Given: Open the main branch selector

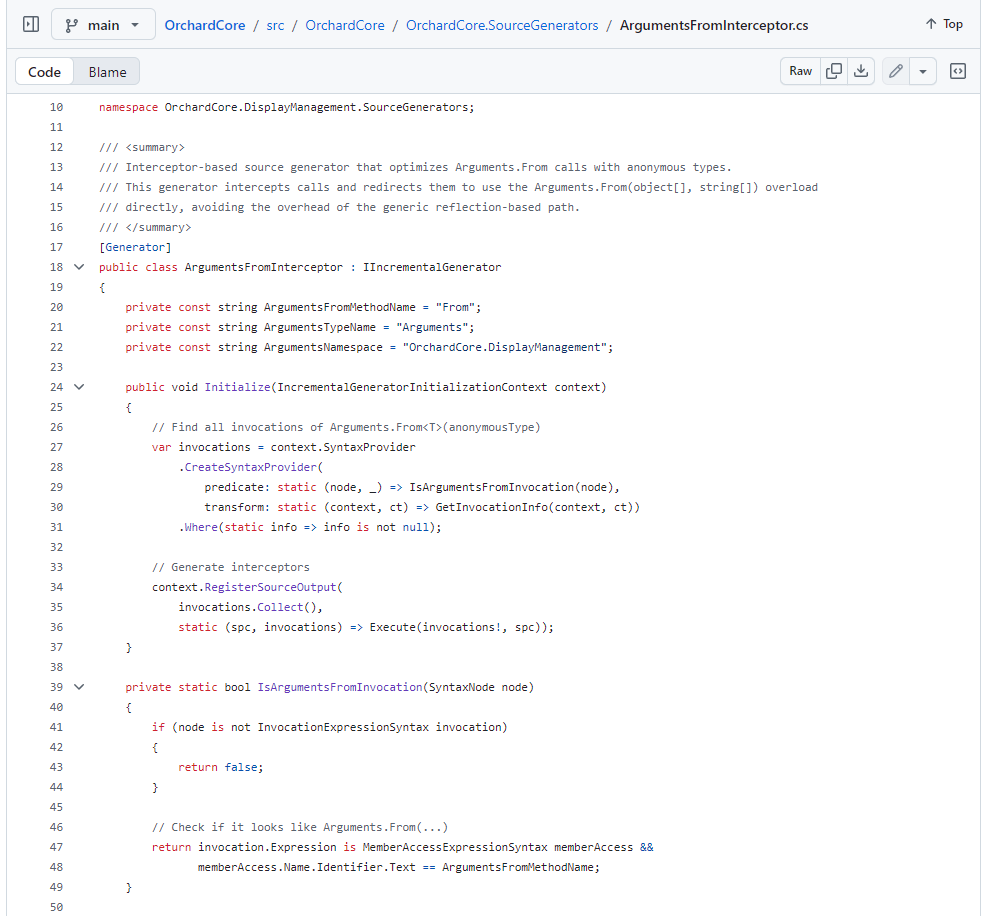Looking at the screenshot, I should pos(103,25).
